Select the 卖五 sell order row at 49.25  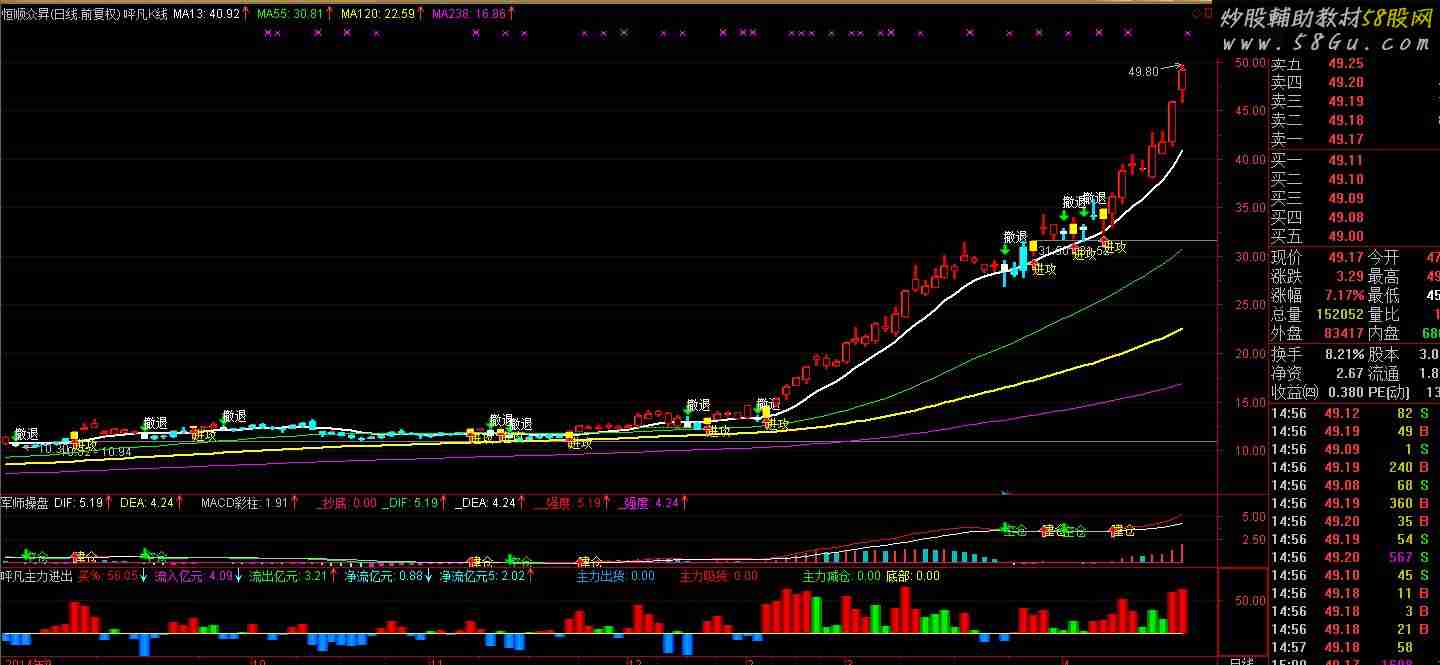tap(1355, 63)
